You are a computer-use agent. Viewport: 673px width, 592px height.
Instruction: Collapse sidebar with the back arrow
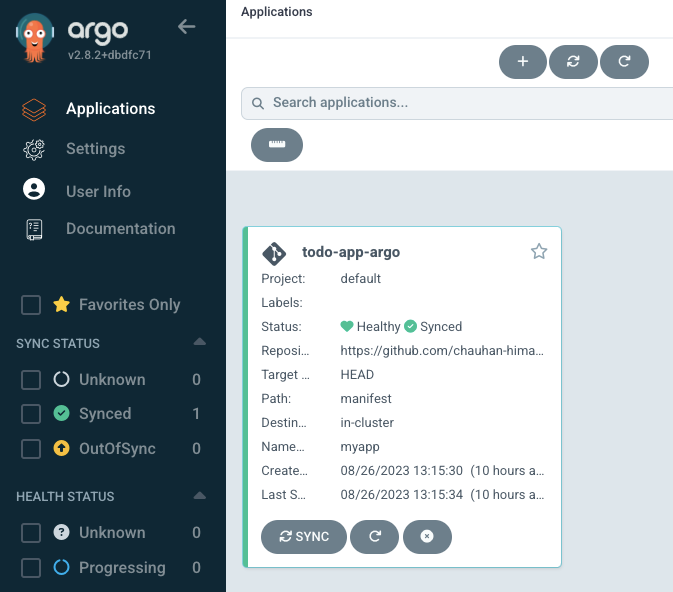click(187, 27)
